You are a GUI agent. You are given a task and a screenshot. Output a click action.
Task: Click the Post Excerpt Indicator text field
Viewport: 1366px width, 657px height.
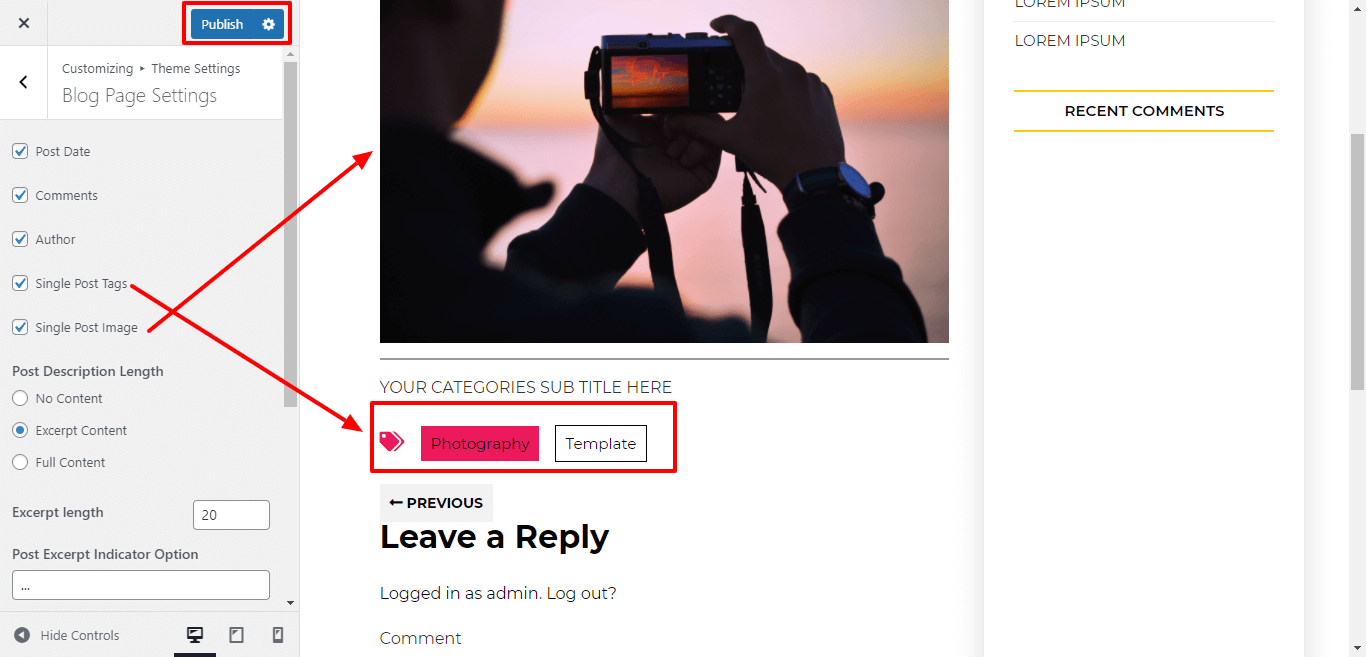pos(141,585)
